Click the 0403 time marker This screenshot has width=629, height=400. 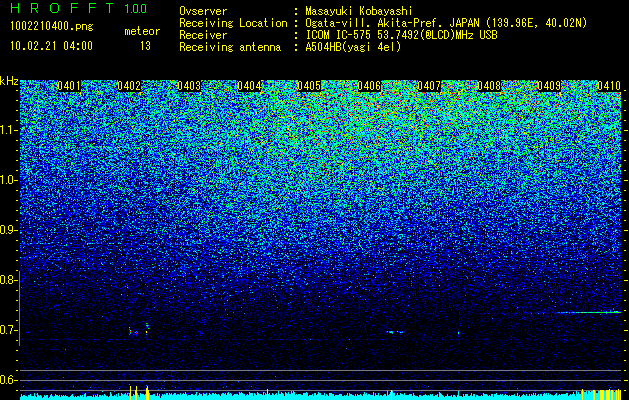pos(189,86)
